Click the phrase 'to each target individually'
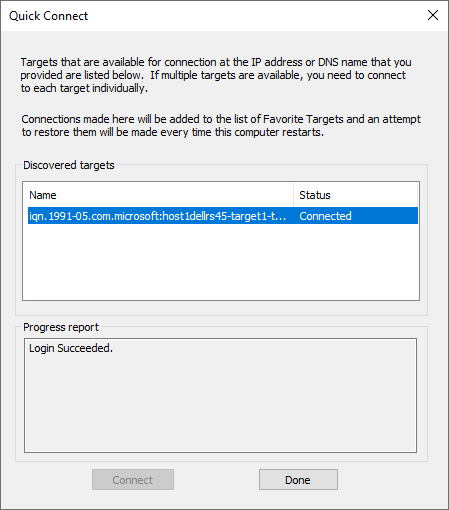The height and width of the screenshot is (510, 449). click(x=83, y=88)
